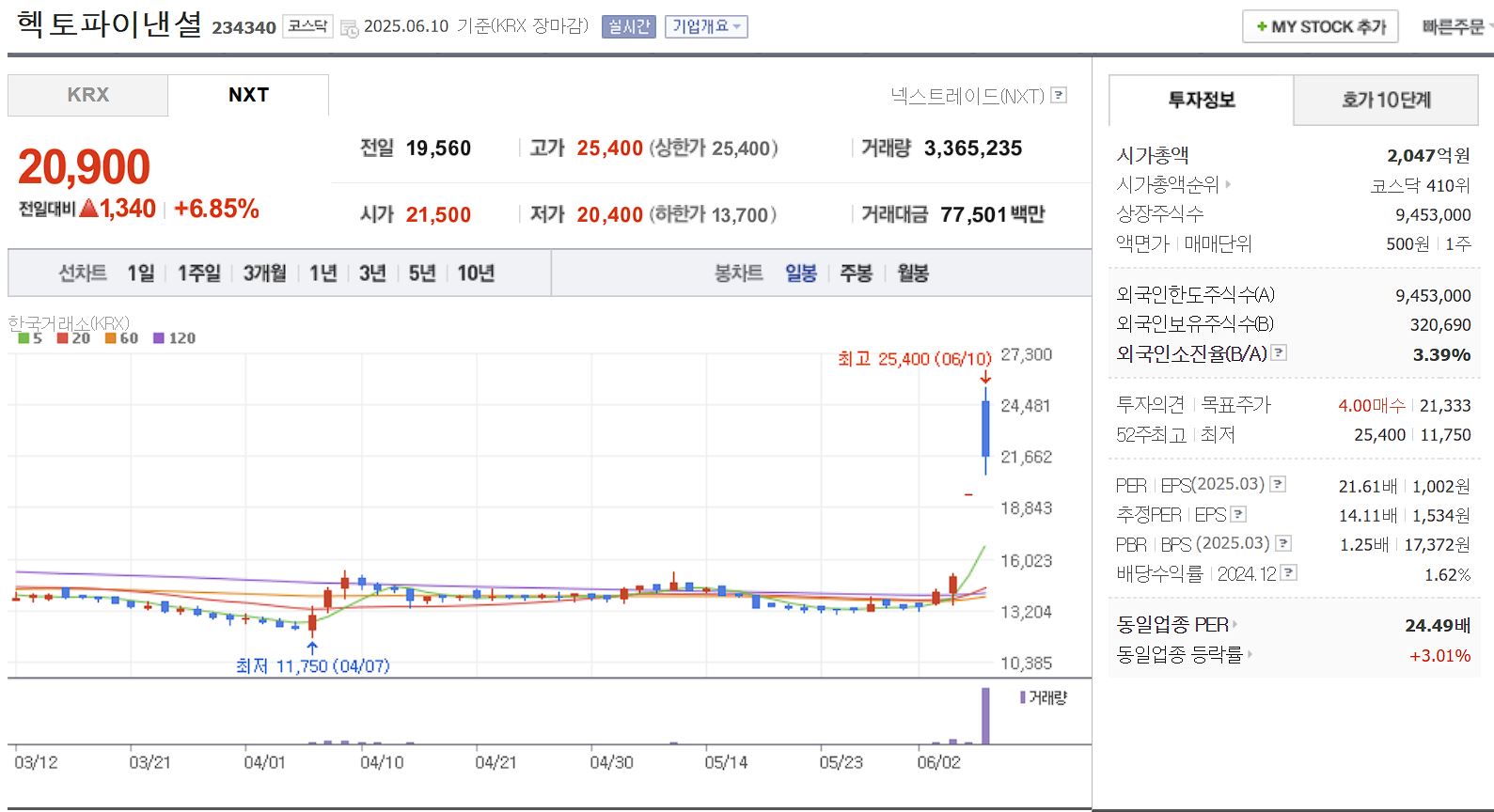Viewport: 1494px width, 812px height.
Task: Select 일봉 daily candle chart
Action: pyautogui.click(x=801, y=273)
